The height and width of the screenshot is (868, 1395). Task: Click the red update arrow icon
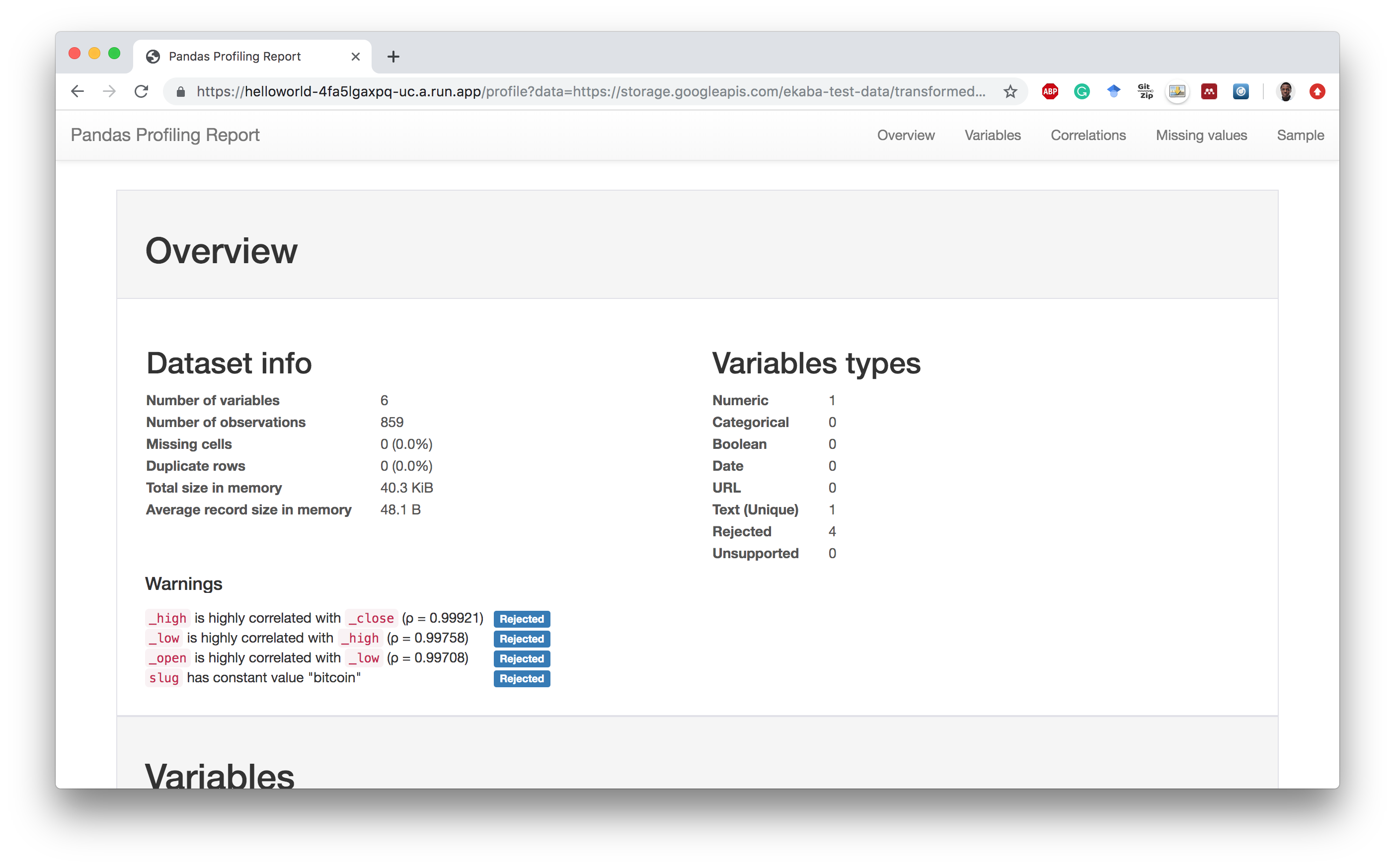click(1317, 91)
